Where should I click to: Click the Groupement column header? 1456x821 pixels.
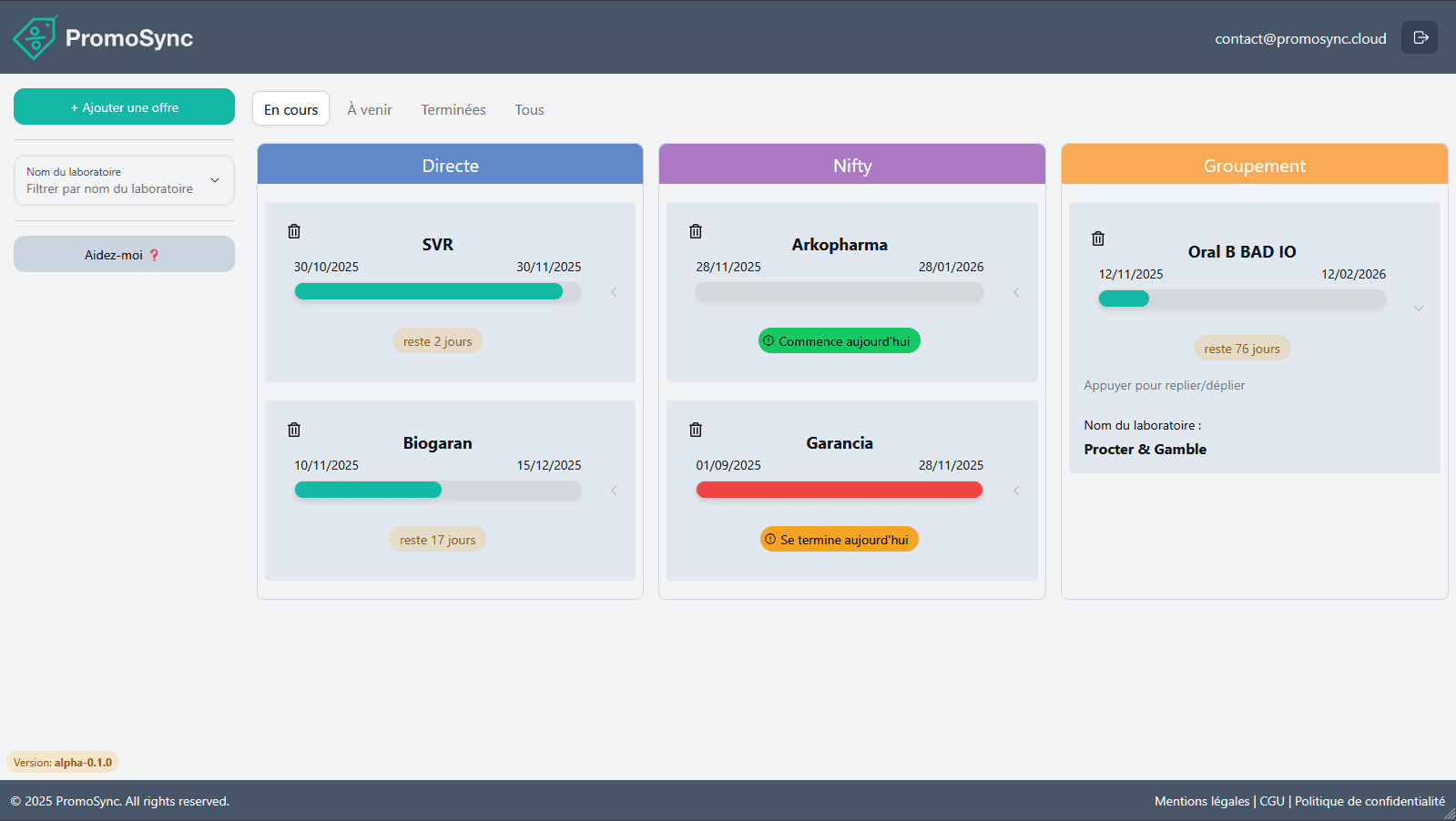[x=1255, y=165]
